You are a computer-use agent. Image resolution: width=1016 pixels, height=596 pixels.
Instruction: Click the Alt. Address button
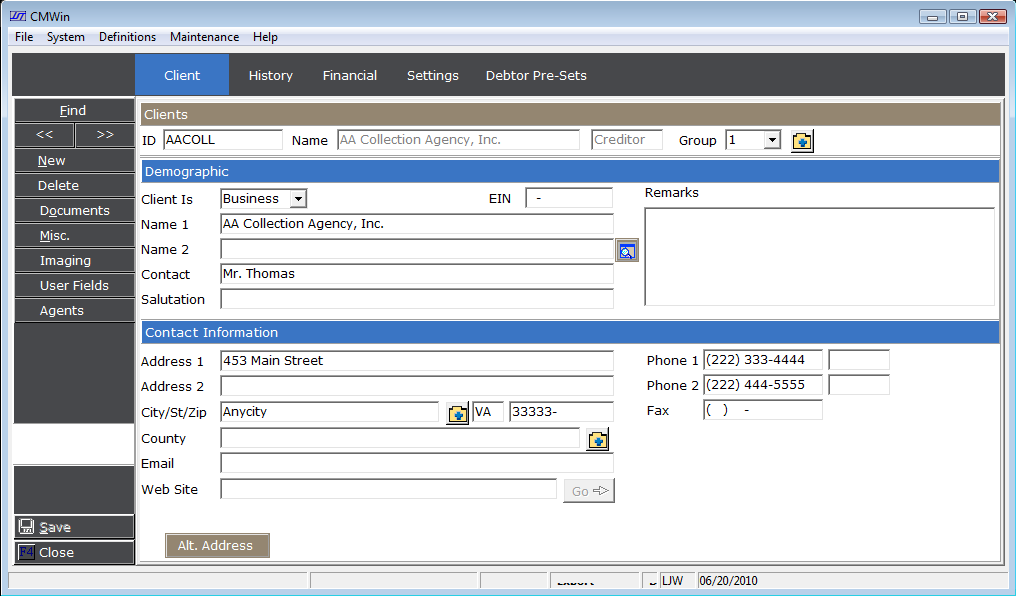[216, 545]
